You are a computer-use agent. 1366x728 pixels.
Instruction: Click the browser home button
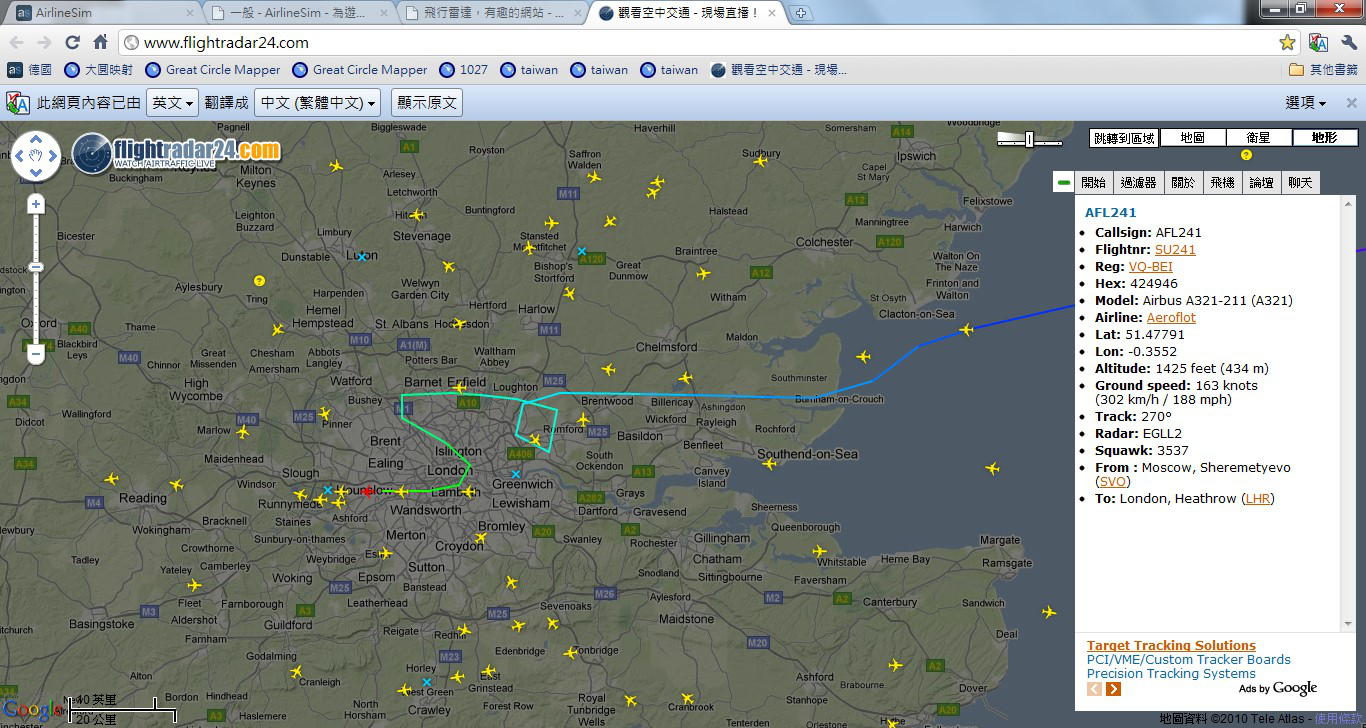(100, 42)
